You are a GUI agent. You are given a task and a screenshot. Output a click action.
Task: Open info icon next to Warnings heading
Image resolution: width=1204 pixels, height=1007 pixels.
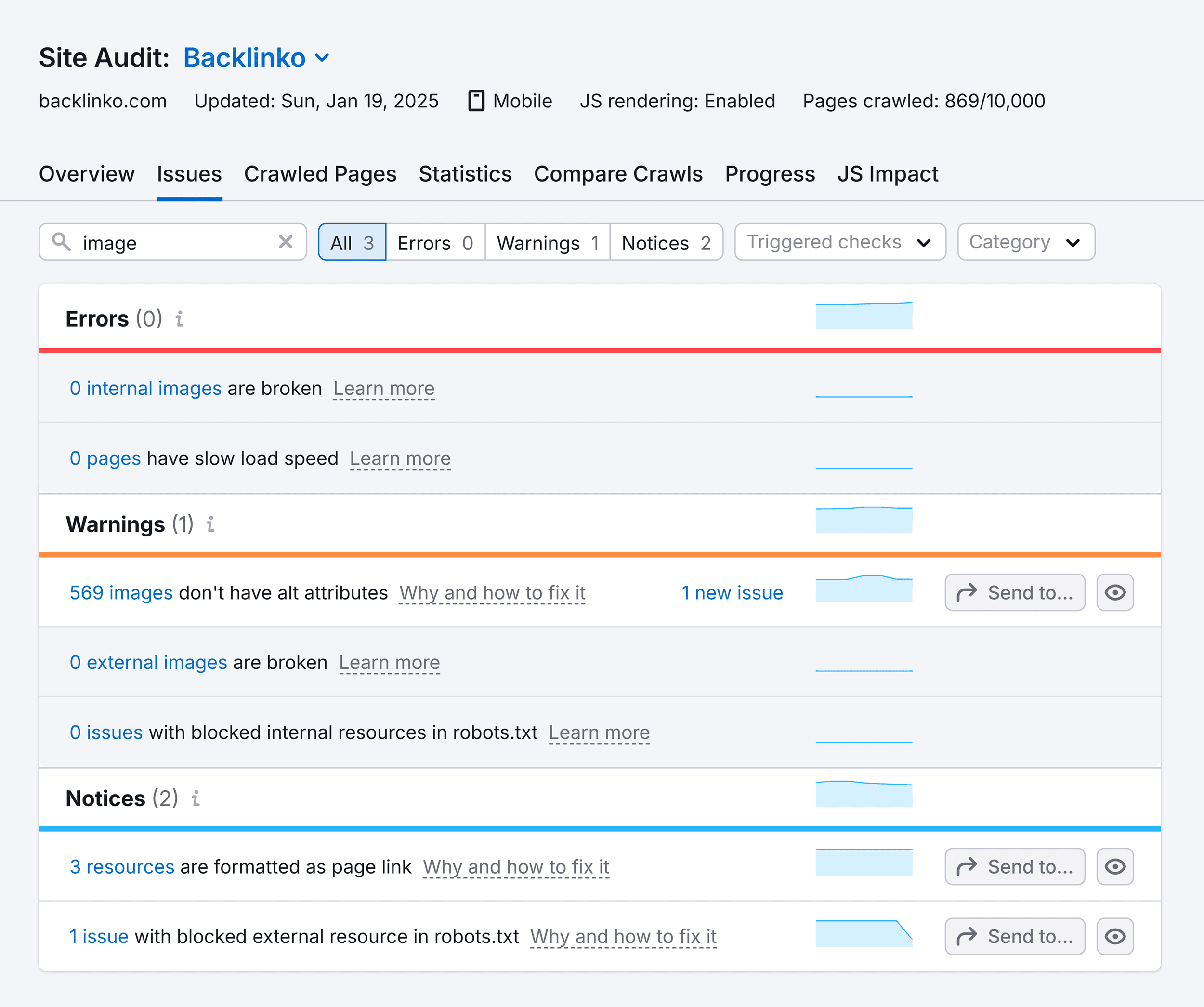[x=210, y=524]
